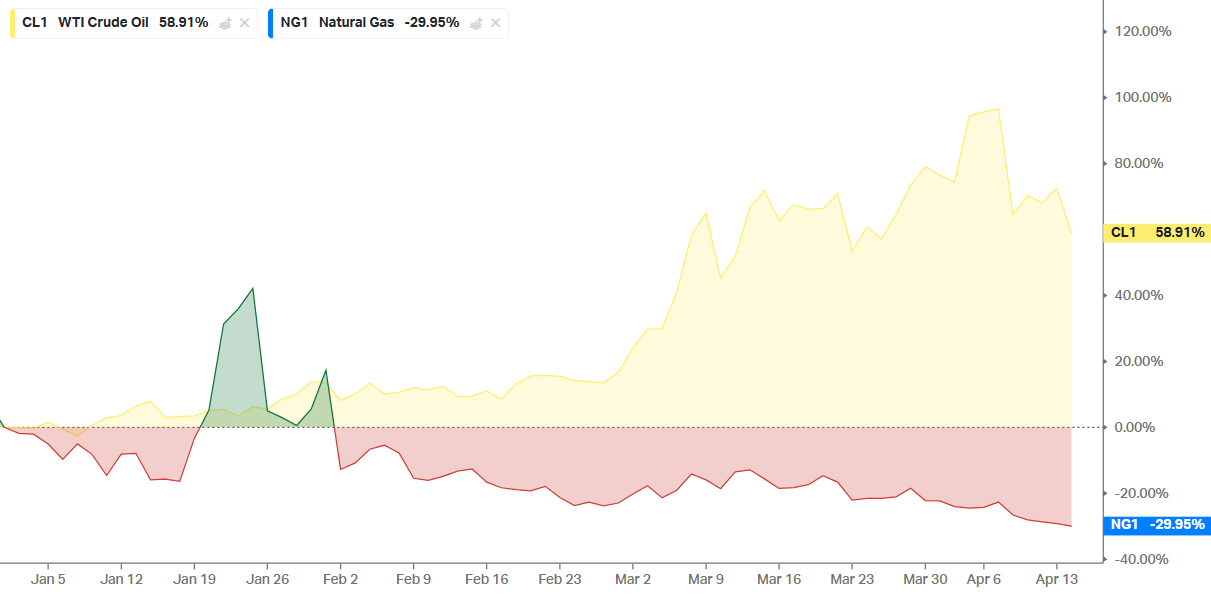This screenshot has height=600, width=1211.
Task: Click the blue NG1 -29.95% price tag
Action: point(1158,524)
